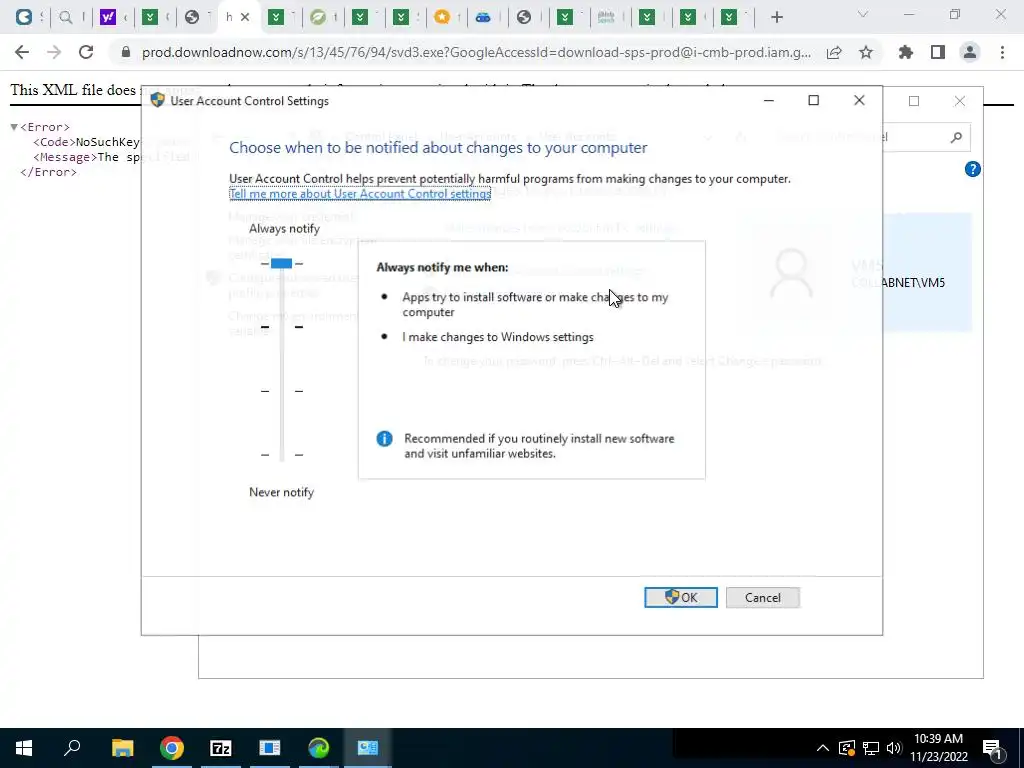Click the 'Choose when to be notified' heading
Image resolution: width=1024 pixels, height=768 pixels.
pyautogui.click(x=438, y=148)
